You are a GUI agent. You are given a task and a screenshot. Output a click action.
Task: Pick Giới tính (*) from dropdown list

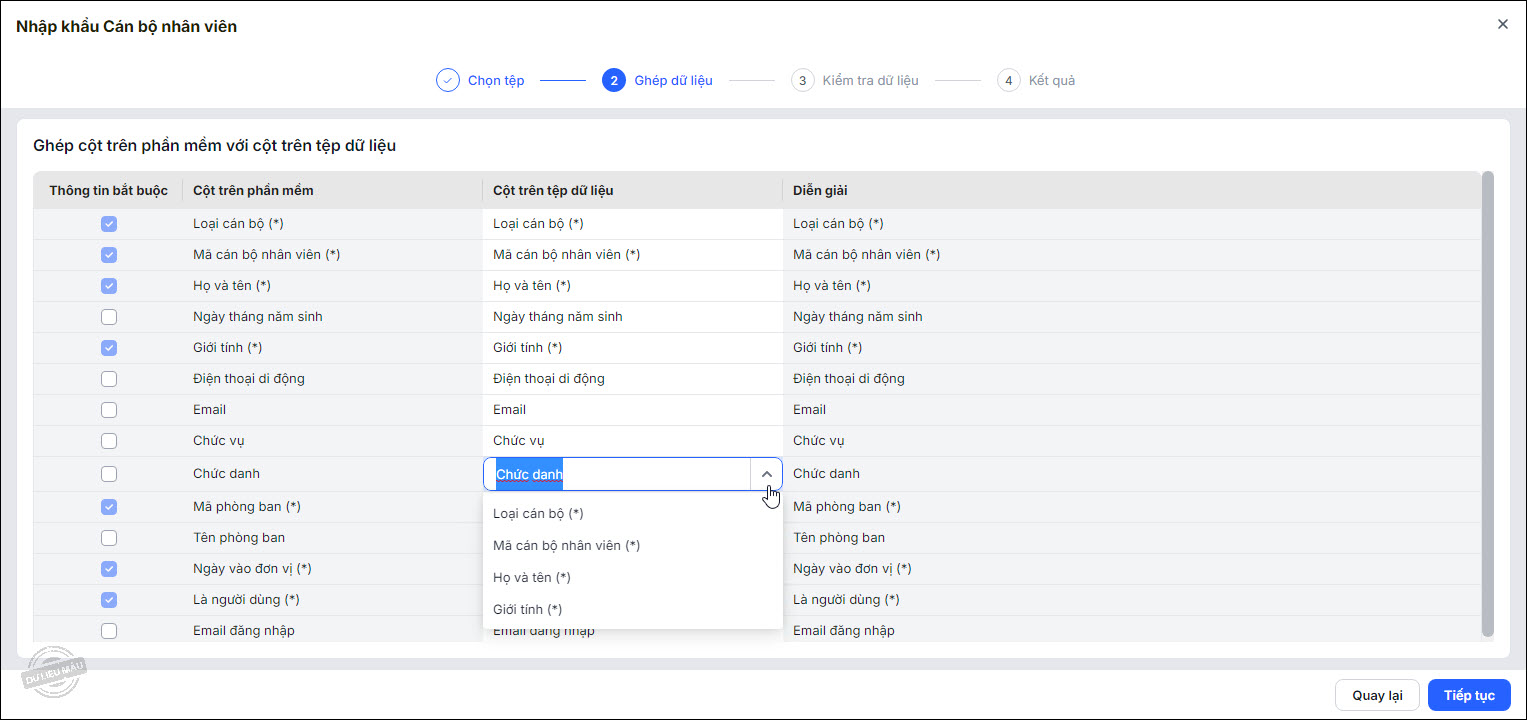[x=527, y=610]
